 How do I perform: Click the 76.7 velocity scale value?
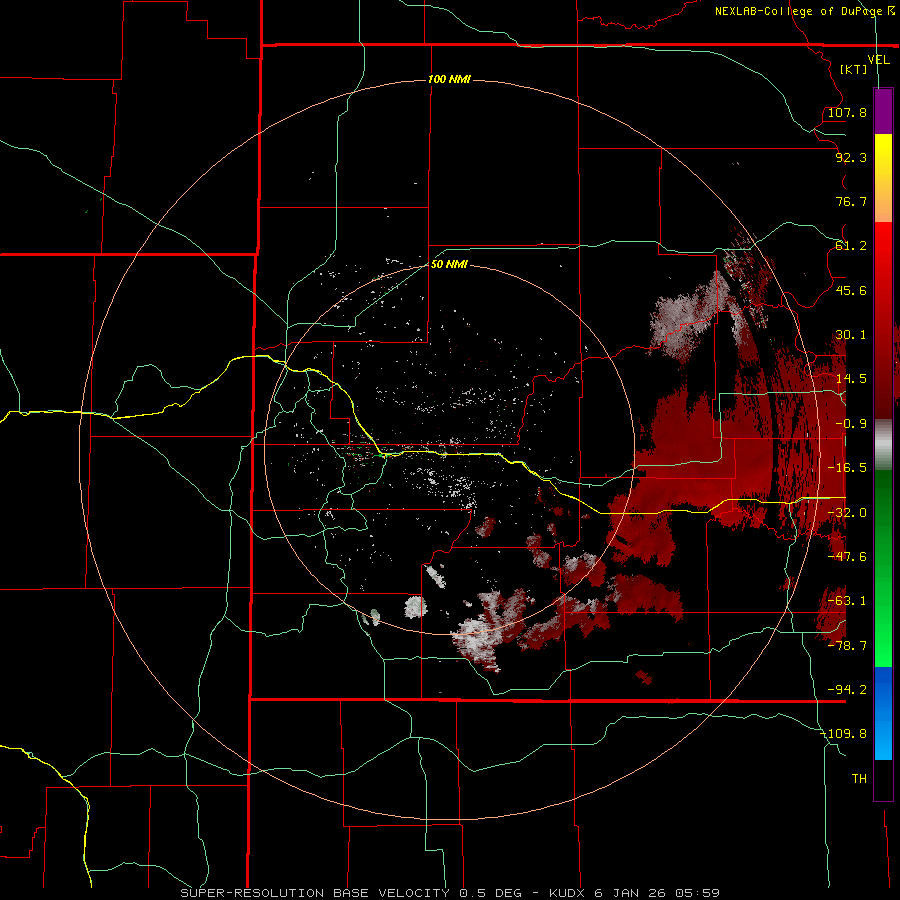coord(851,201)
